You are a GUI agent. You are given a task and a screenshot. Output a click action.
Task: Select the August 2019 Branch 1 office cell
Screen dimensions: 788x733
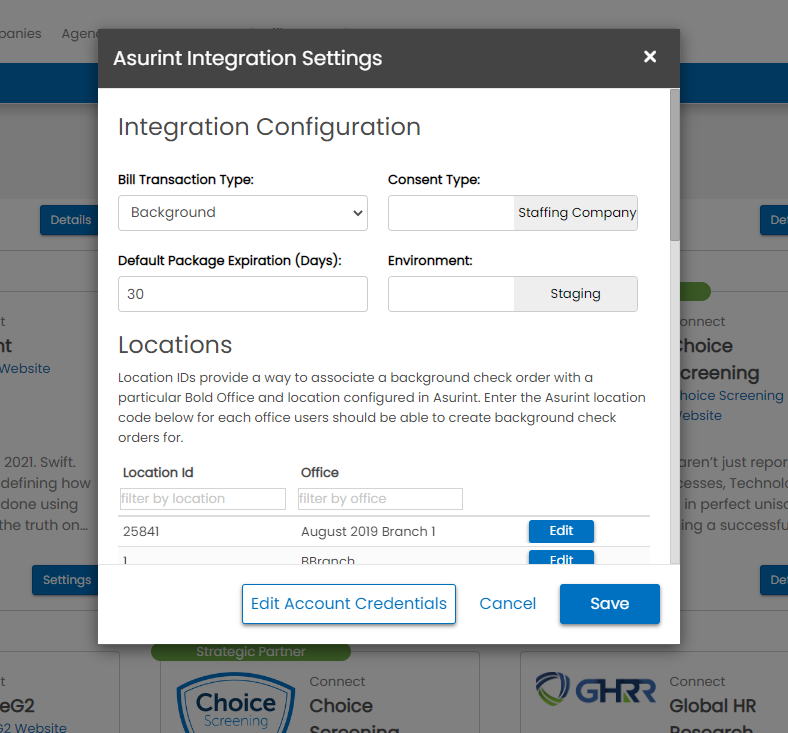click(368, 532)
